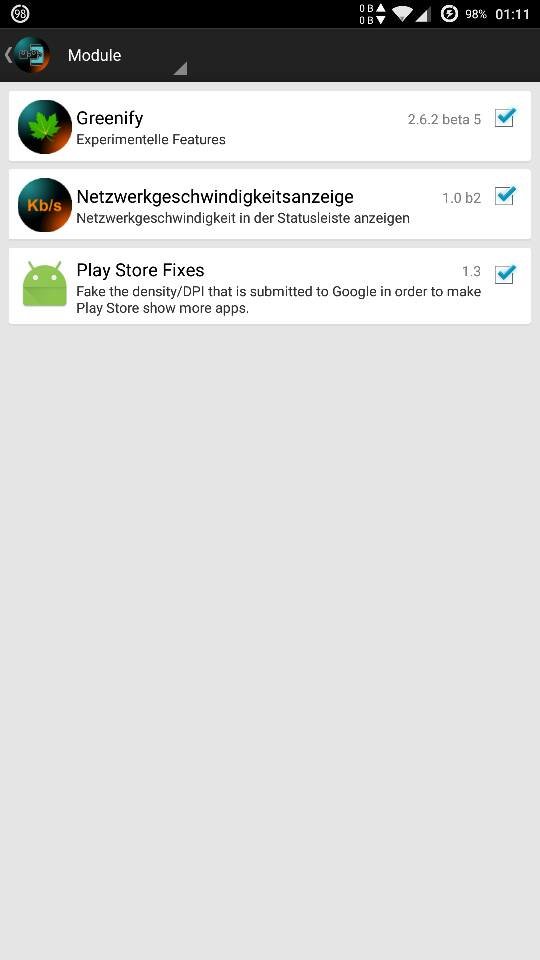Tap Greenify version 2.6.2 beta 5
The image size is (540, 960).
(x=444, y=119)
